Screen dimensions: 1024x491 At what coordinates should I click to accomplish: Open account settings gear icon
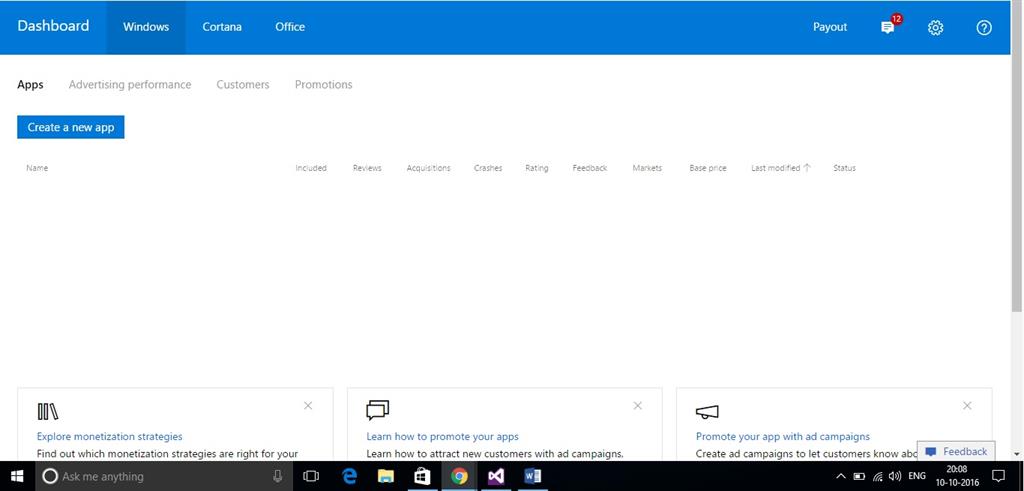(935, 27)
